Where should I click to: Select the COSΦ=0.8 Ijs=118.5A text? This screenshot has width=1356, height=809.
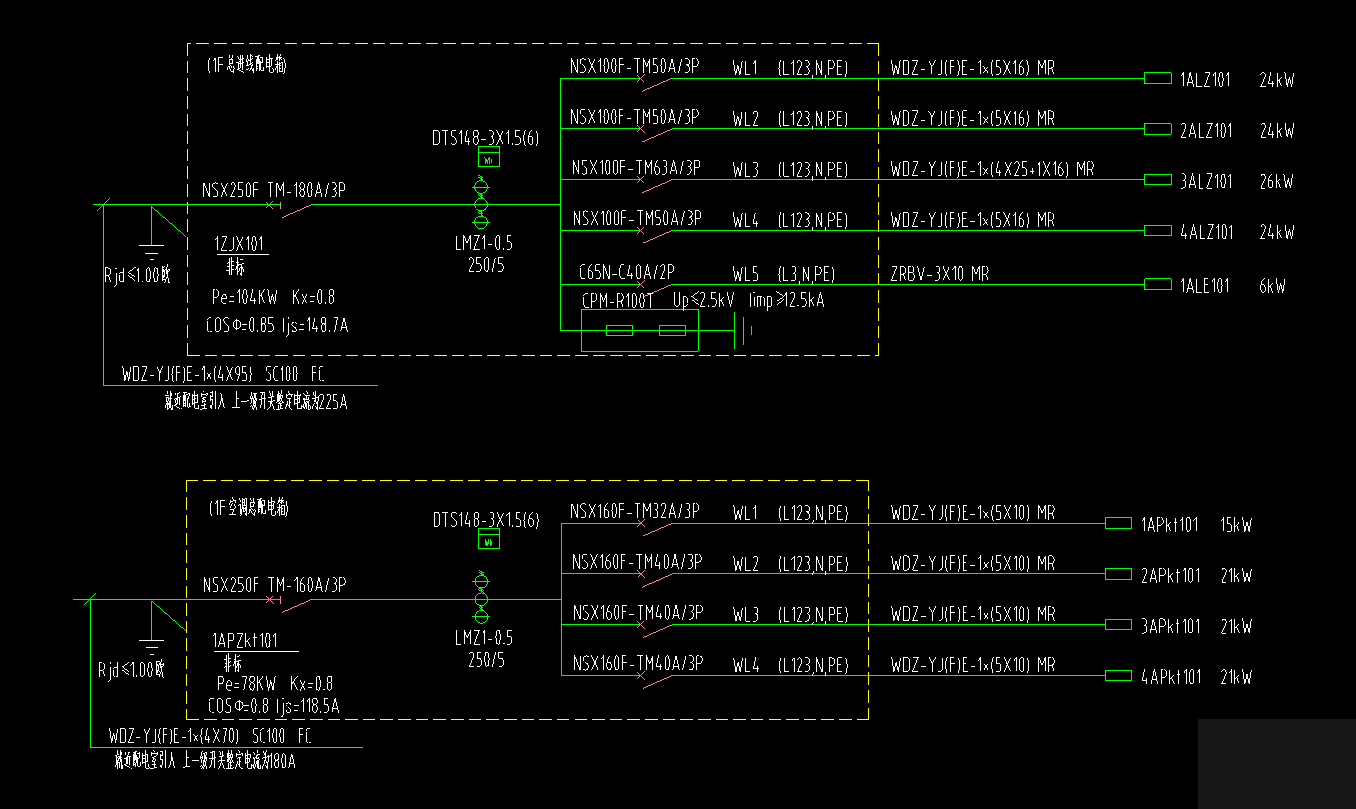tap(273, 706)
